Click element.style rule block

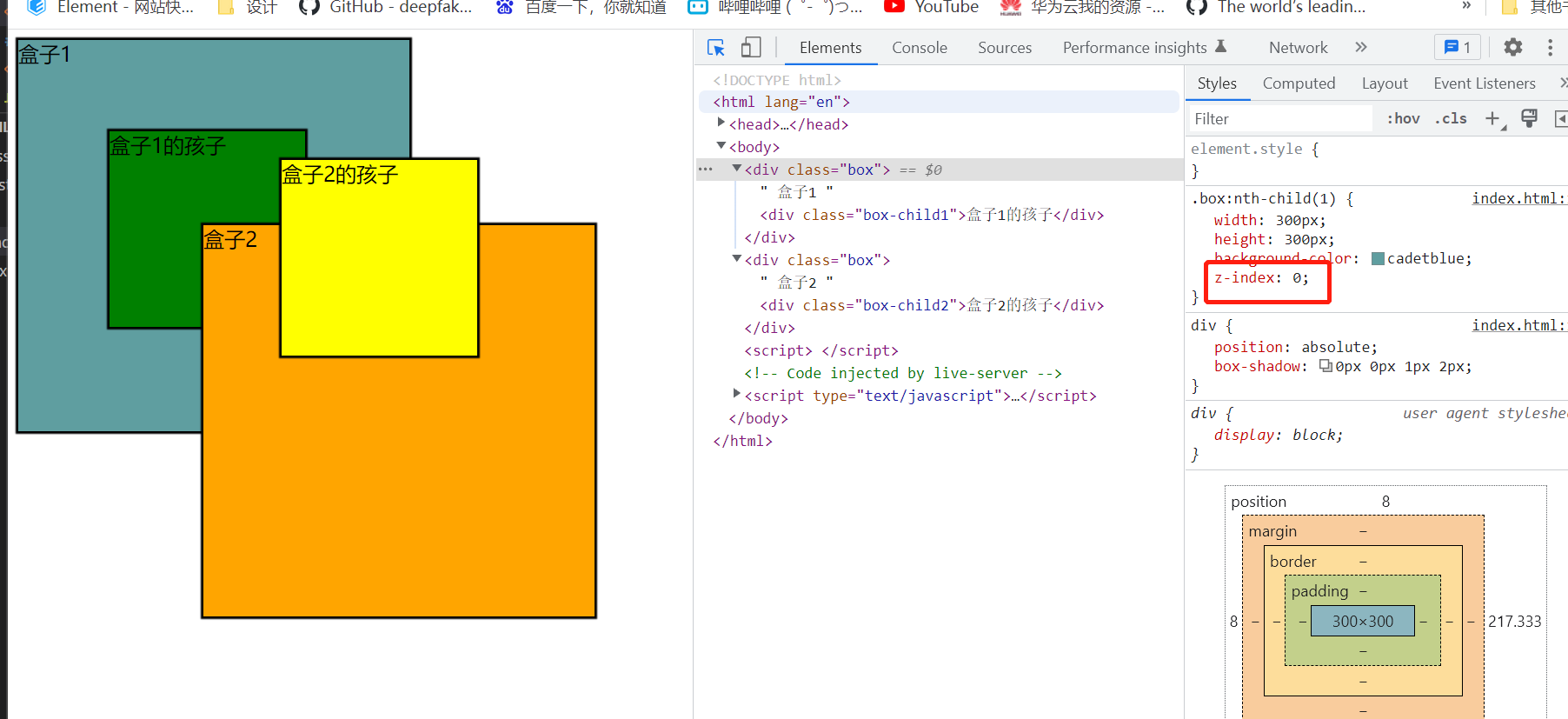[x=1377, y=160]
